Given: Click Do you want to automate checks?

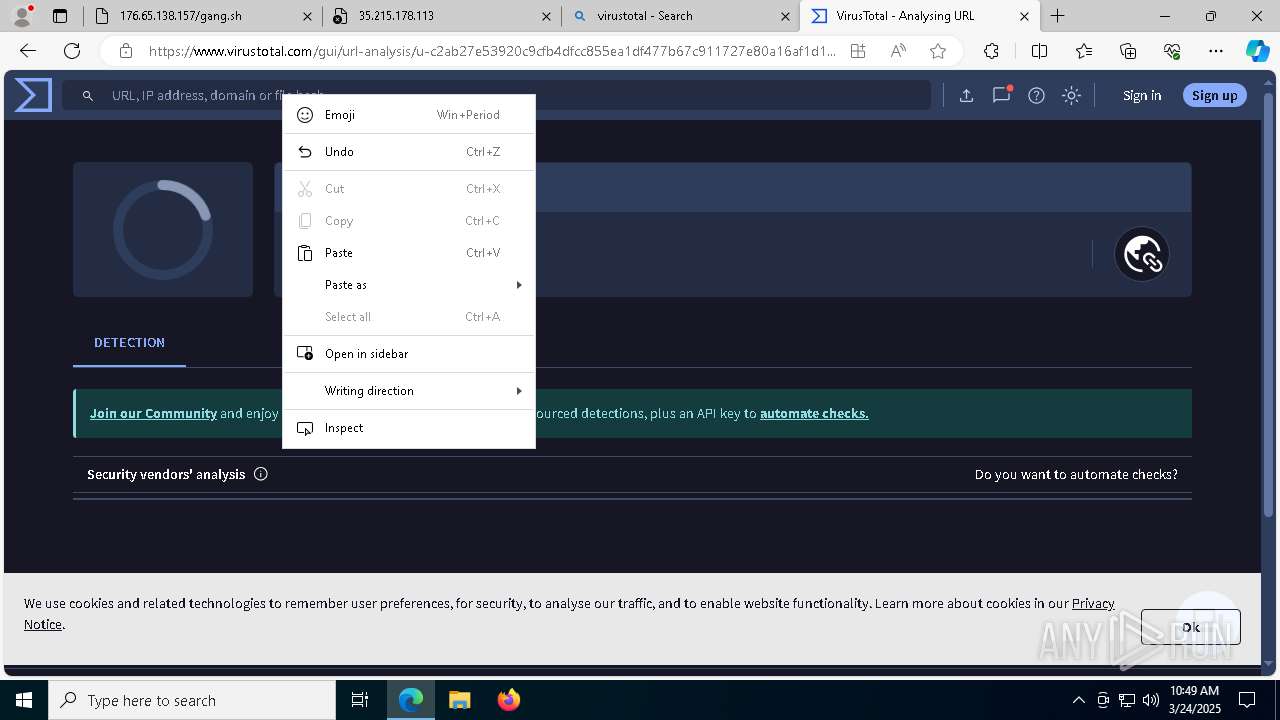Looking at the screenshot, I should [1076, 474].
